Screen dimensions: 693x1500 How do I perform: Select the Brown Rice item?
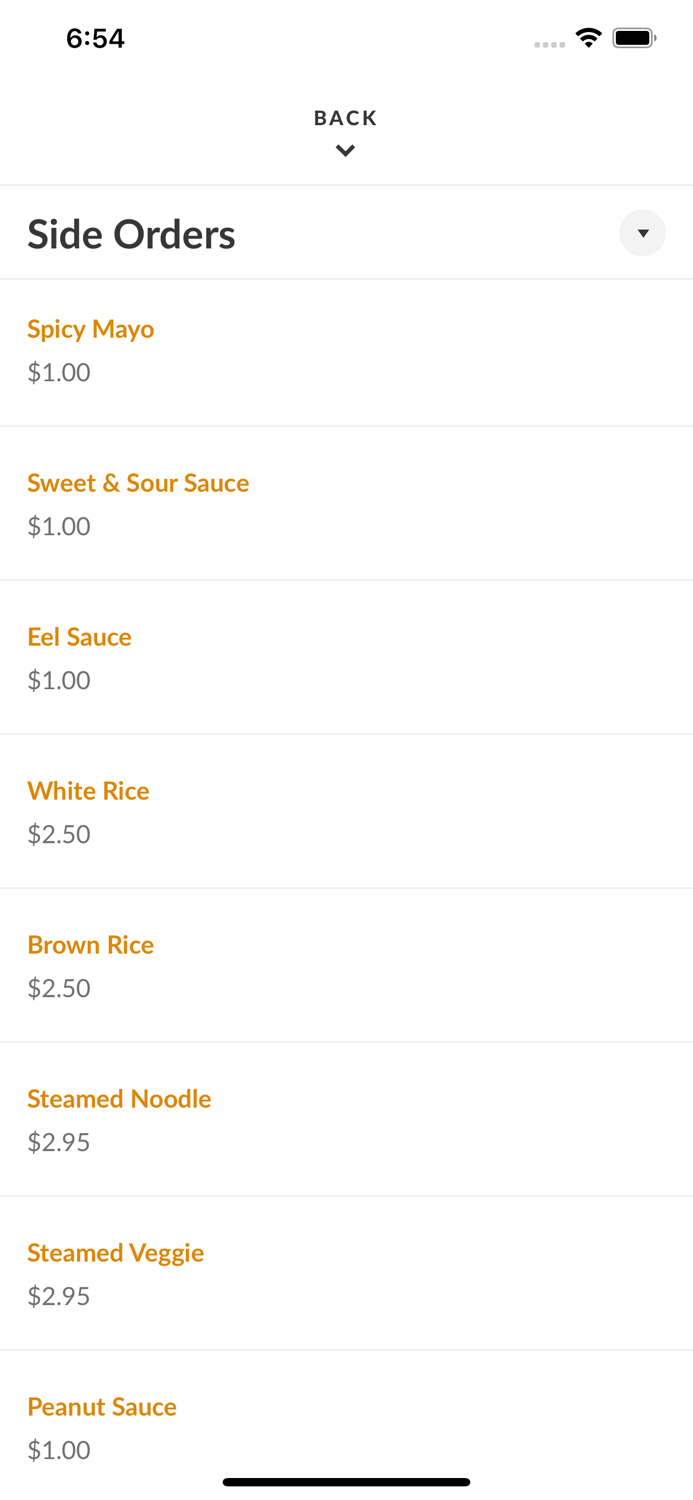point(91,945)
